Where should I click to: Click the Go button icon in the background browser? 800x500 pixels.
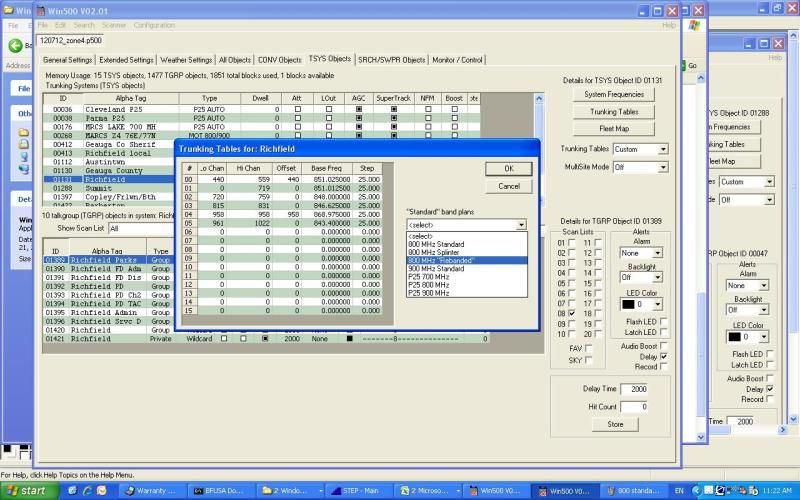coord(684,65)
